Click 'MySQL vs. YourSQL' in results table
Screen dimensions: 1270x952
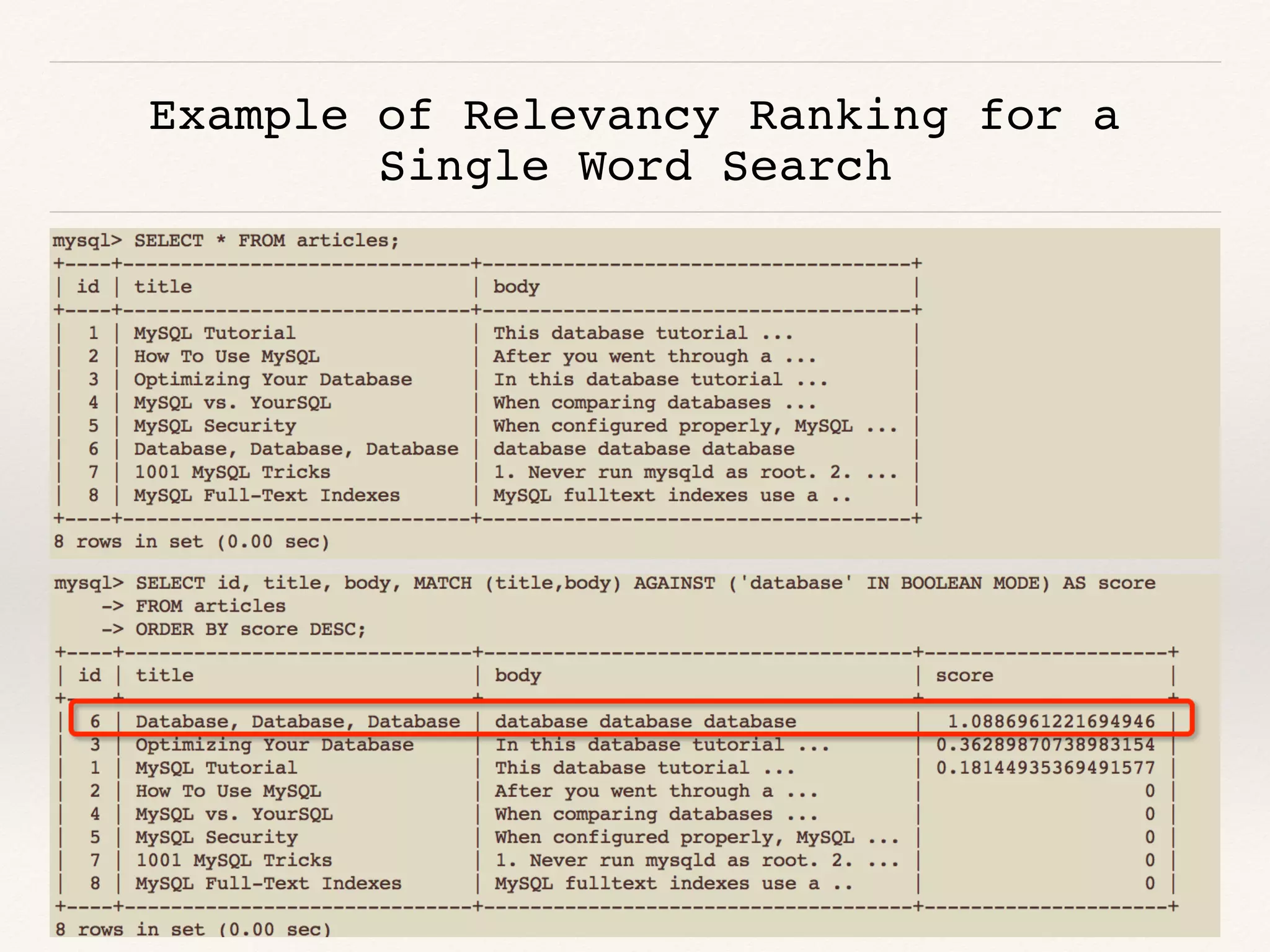234,814
